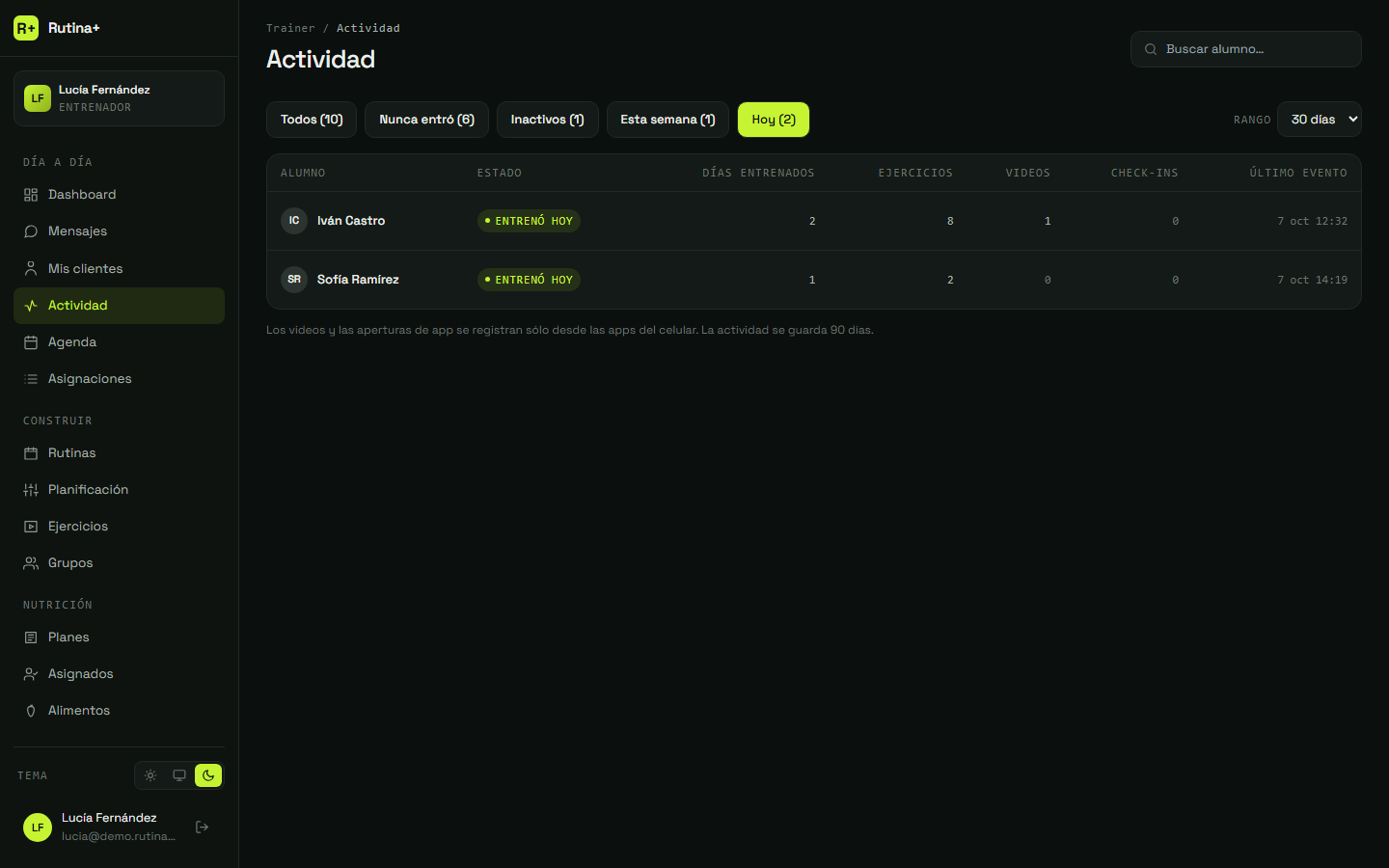
Task: Switch to light theme sun icon
Action: coord(150,775)
